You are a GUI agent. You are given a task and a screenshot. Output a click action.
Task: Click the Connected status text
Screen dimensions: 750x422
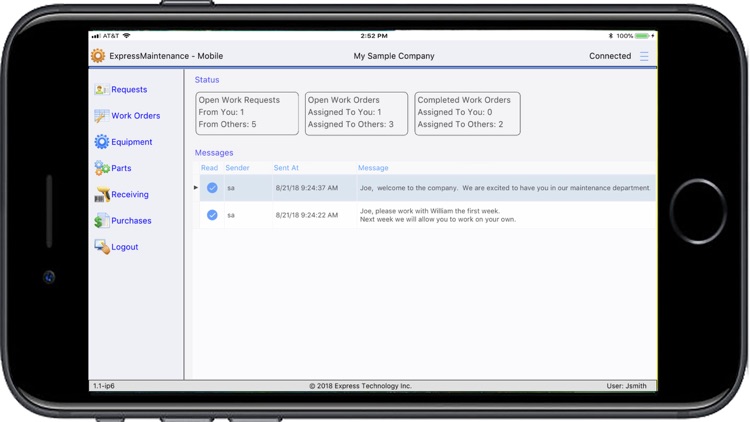610,56
